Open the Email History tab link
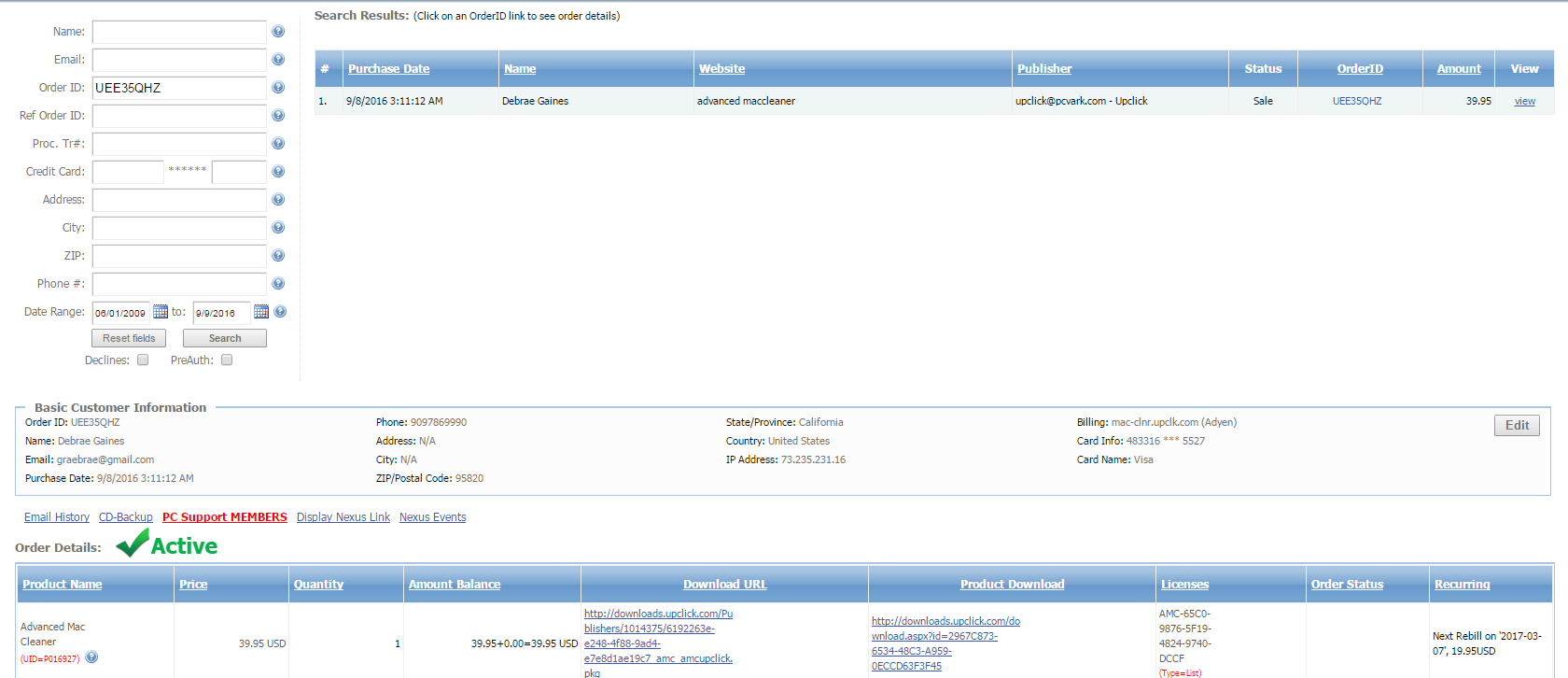 click(57, 517)
